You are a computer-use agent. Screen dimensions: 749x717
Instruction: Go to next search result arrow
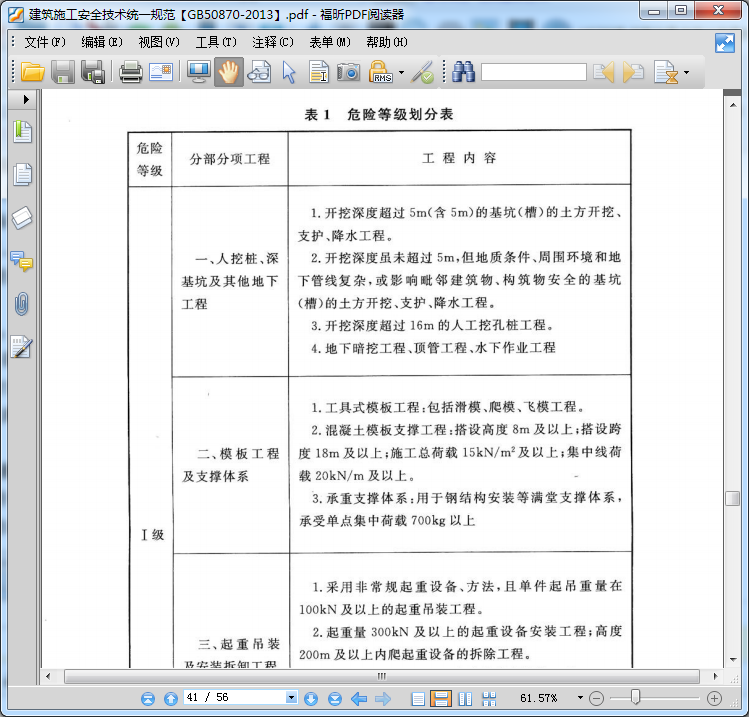click(x=633, y=73)
